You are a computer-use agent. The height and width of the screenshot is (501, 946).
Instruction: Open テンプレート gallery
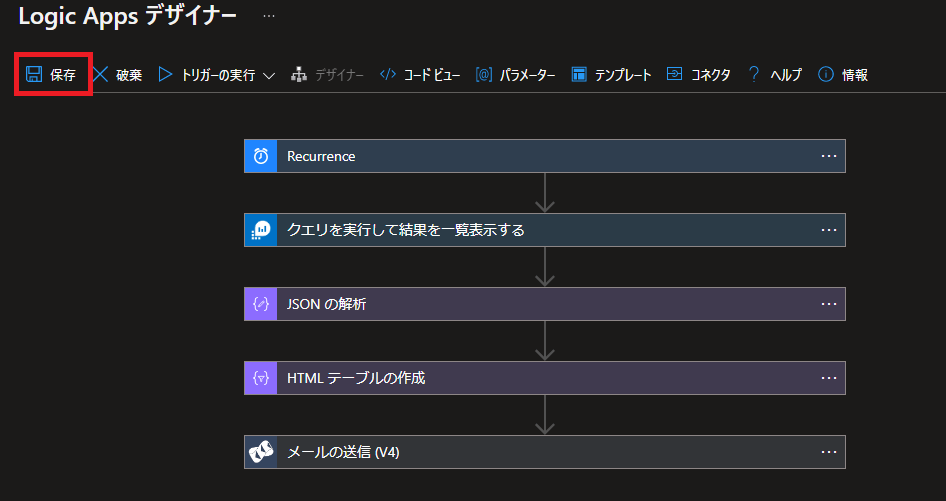(x=623, y=75)
